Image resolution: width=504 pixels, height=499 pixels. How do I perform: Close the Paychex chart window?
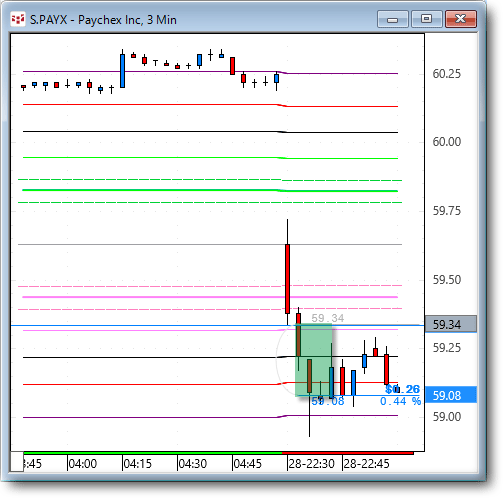click(x=461, y=19)
